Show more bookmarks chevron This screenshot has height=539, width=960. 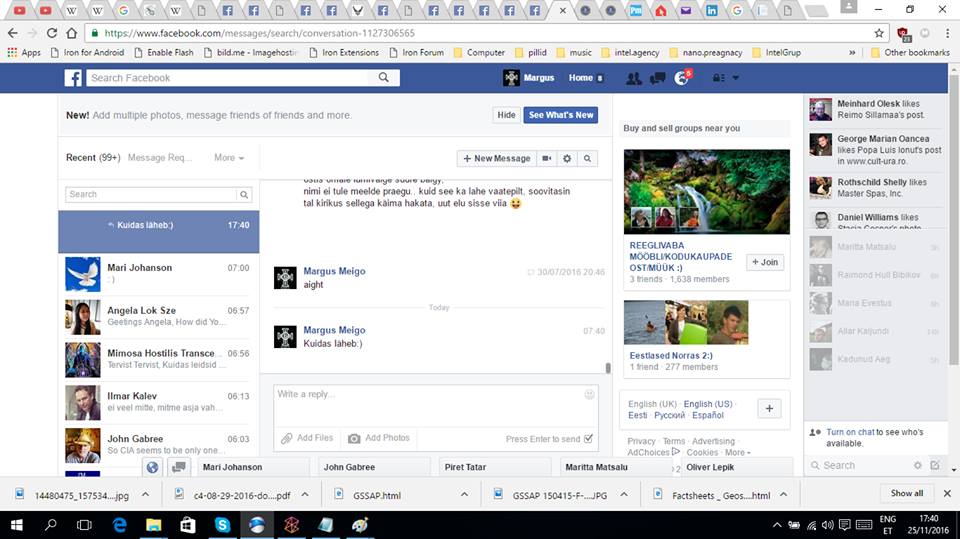tap(852, 53)
